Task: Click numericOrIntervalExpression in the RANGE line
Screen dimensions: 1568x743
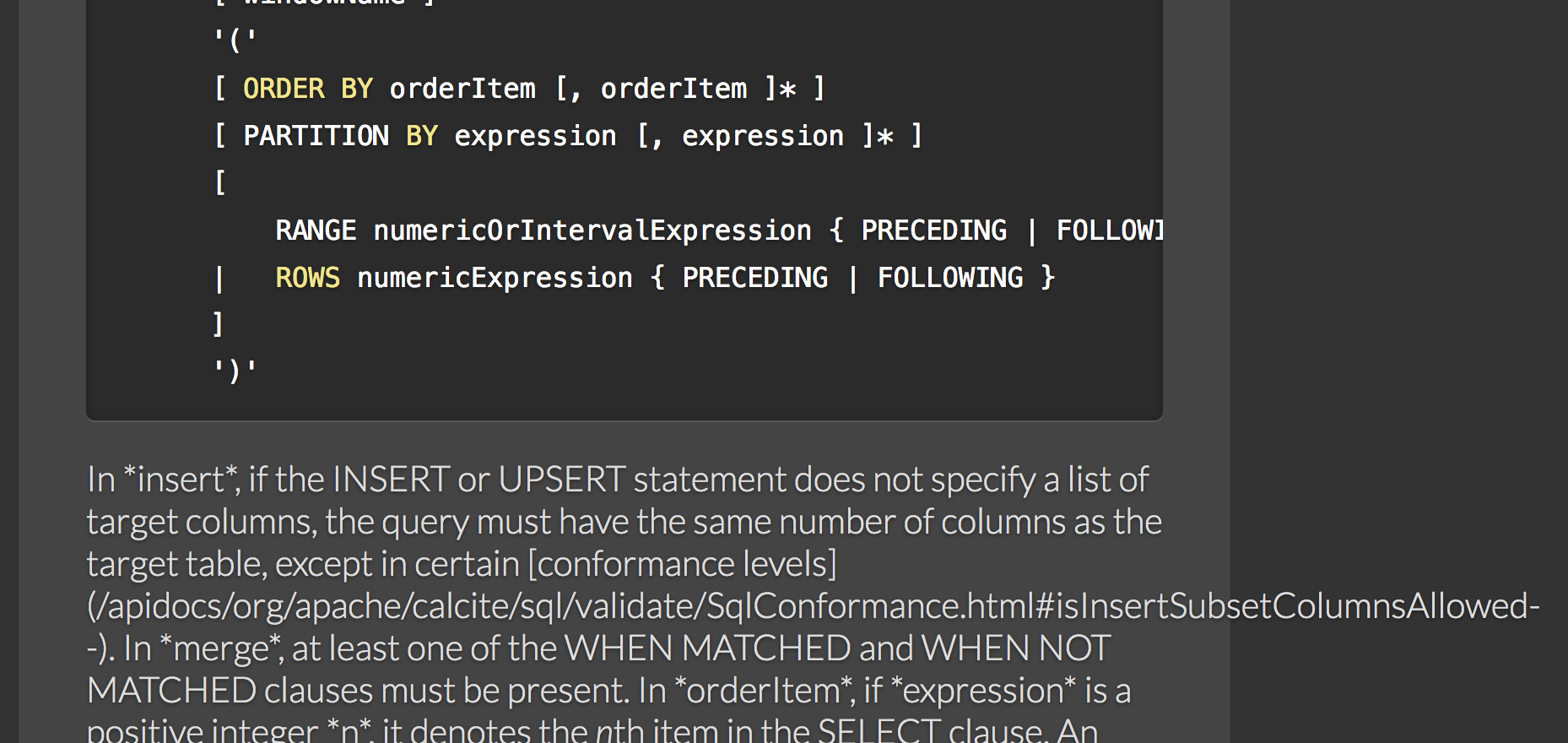Action: pyautogui.click(x=592, y=230)
